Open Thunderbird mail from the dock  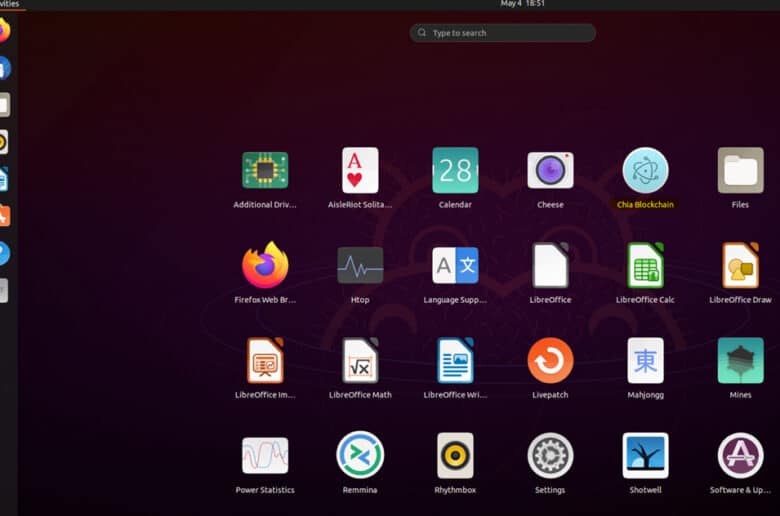(3, 68)
